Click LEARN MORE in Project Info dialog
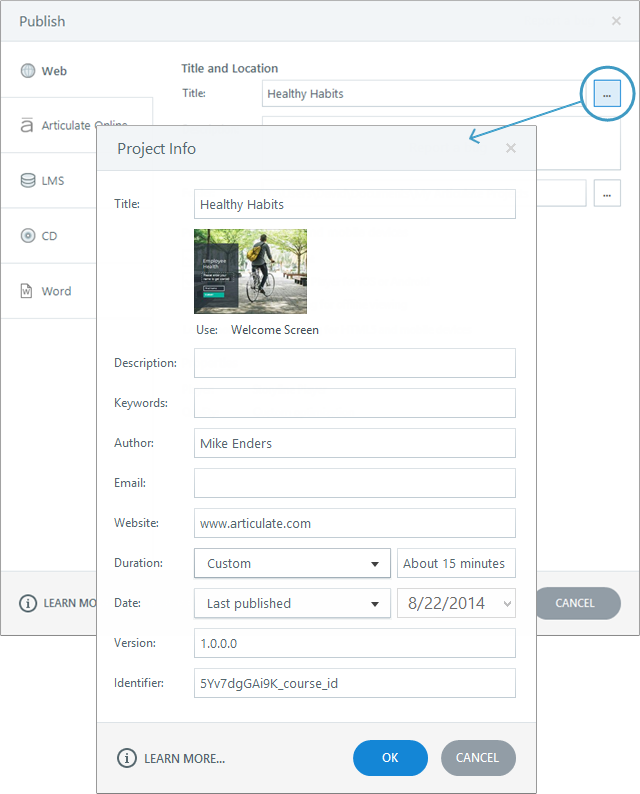The width and height of the screenshot is (640, 794). pos(184,759)
